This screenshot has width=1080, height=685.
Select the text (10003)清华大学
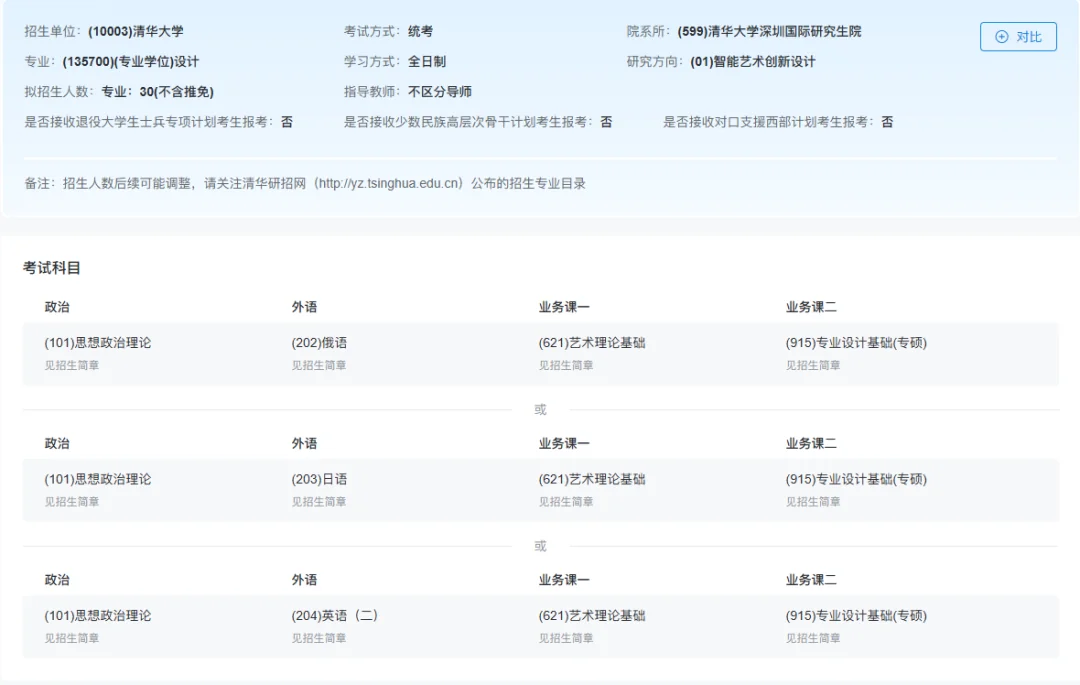pyautogui.click(x=136, y=31)
